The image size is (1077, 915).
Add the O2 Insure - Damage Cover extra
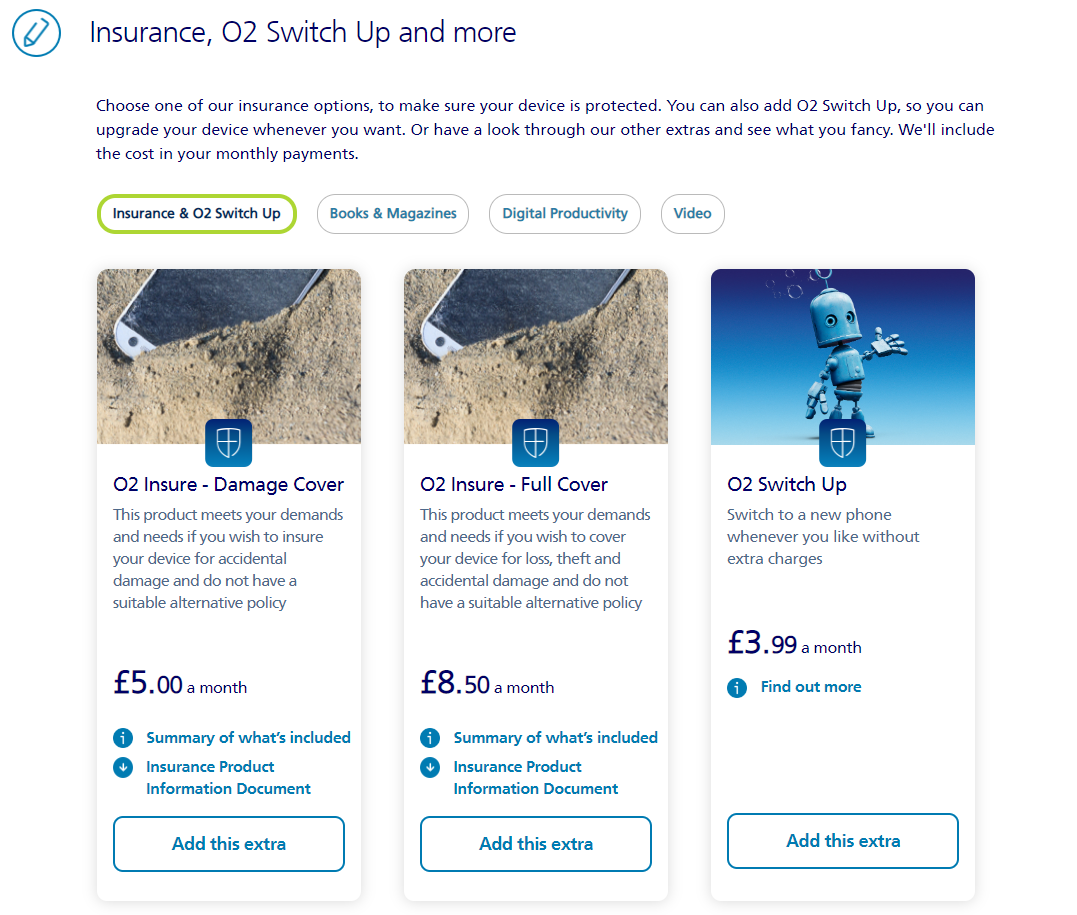tap(228, 843)
